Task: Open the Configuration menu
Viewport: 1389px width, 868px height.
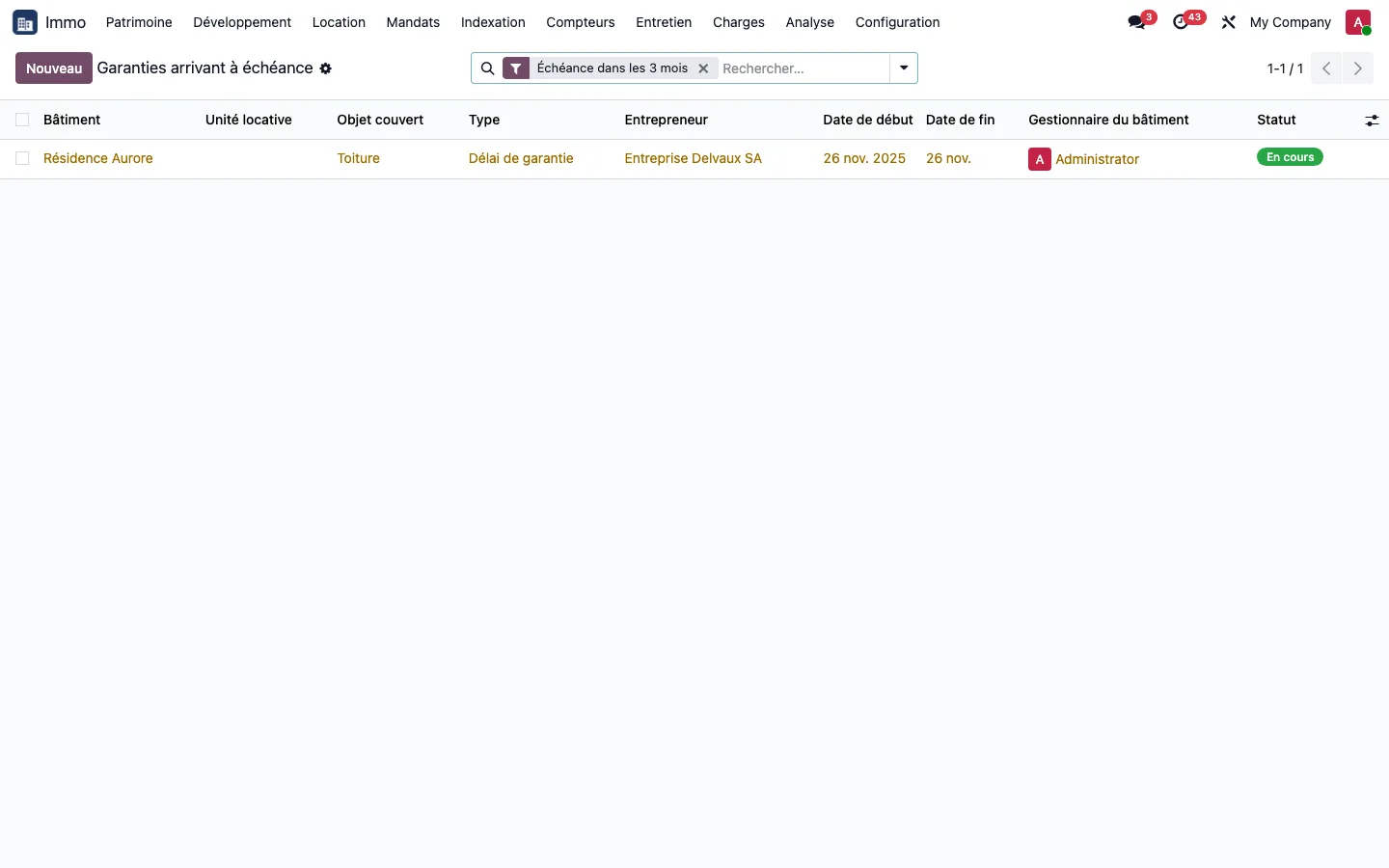Action: click(897, 22)
